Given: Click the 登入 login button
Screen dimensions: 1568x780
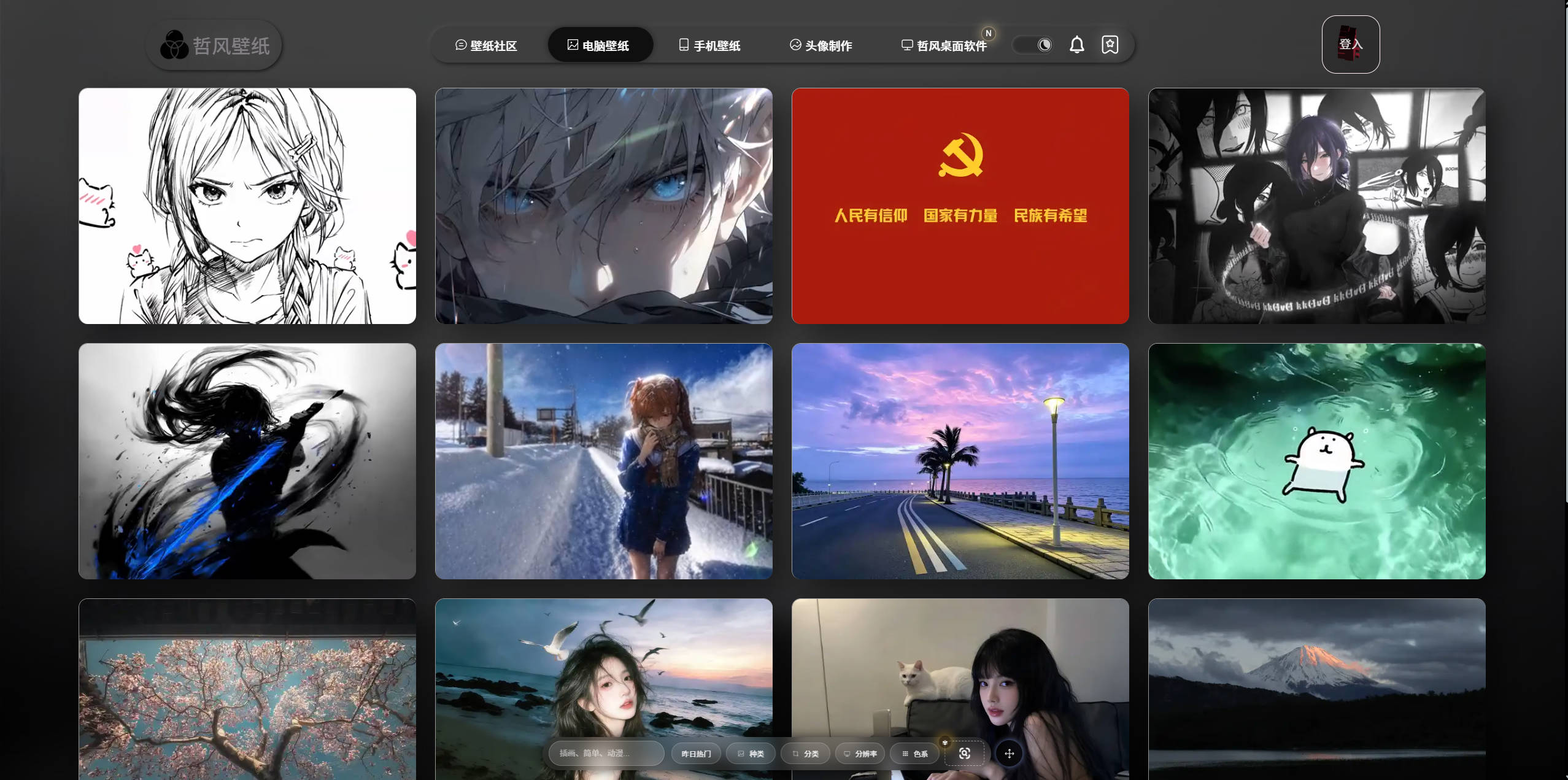Looking at the screenshot, I should 1350,44.
